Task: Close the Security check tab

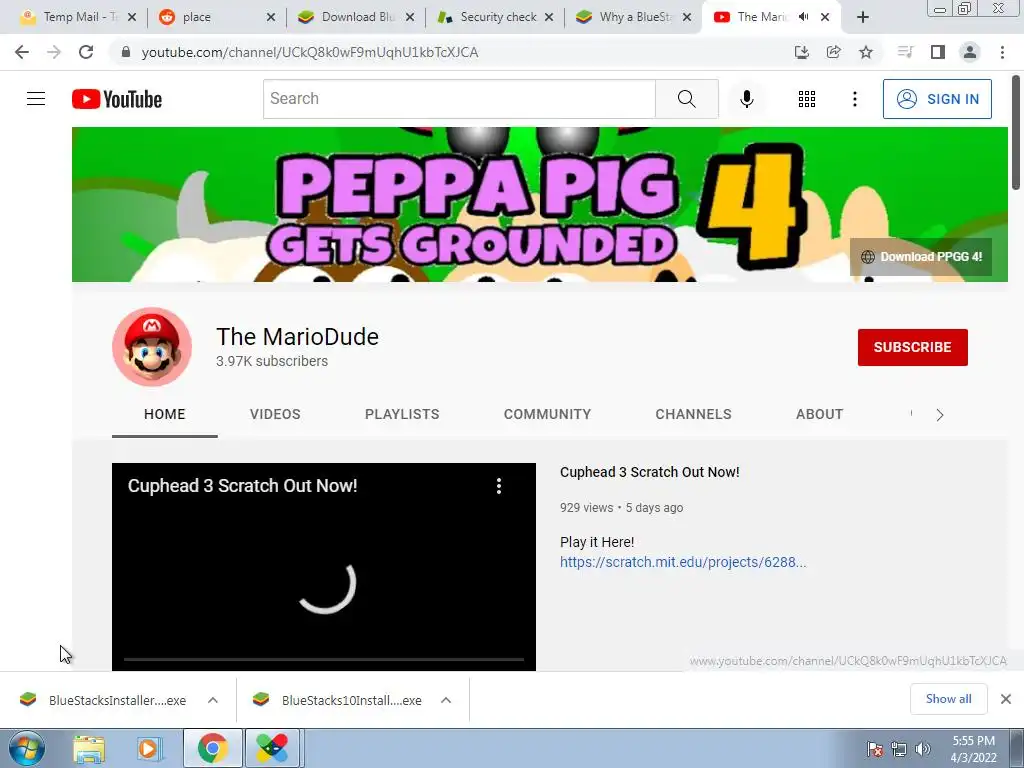Action: click(x=549, y=18)
